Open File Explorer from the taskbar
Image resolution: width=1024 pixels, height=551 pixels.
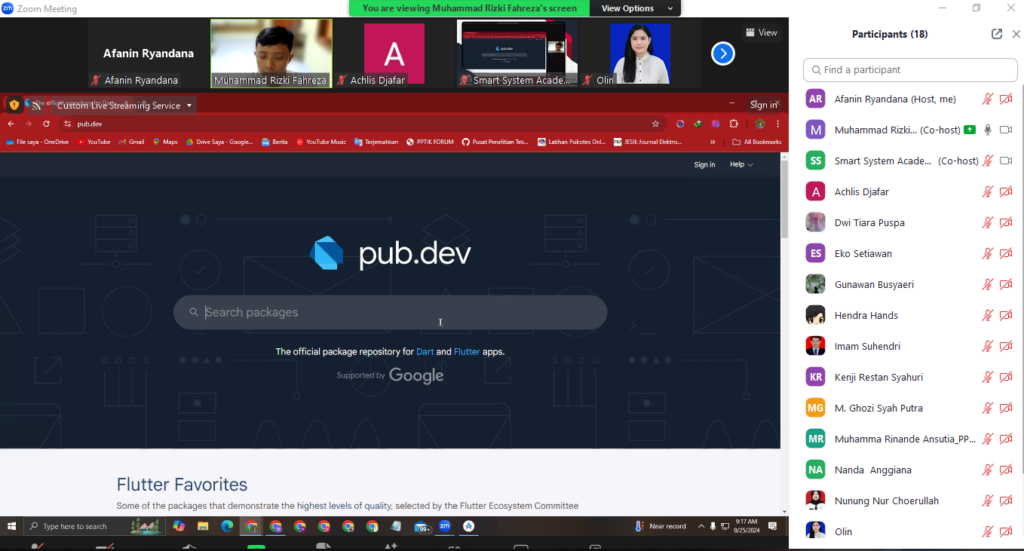coord(203,526)
